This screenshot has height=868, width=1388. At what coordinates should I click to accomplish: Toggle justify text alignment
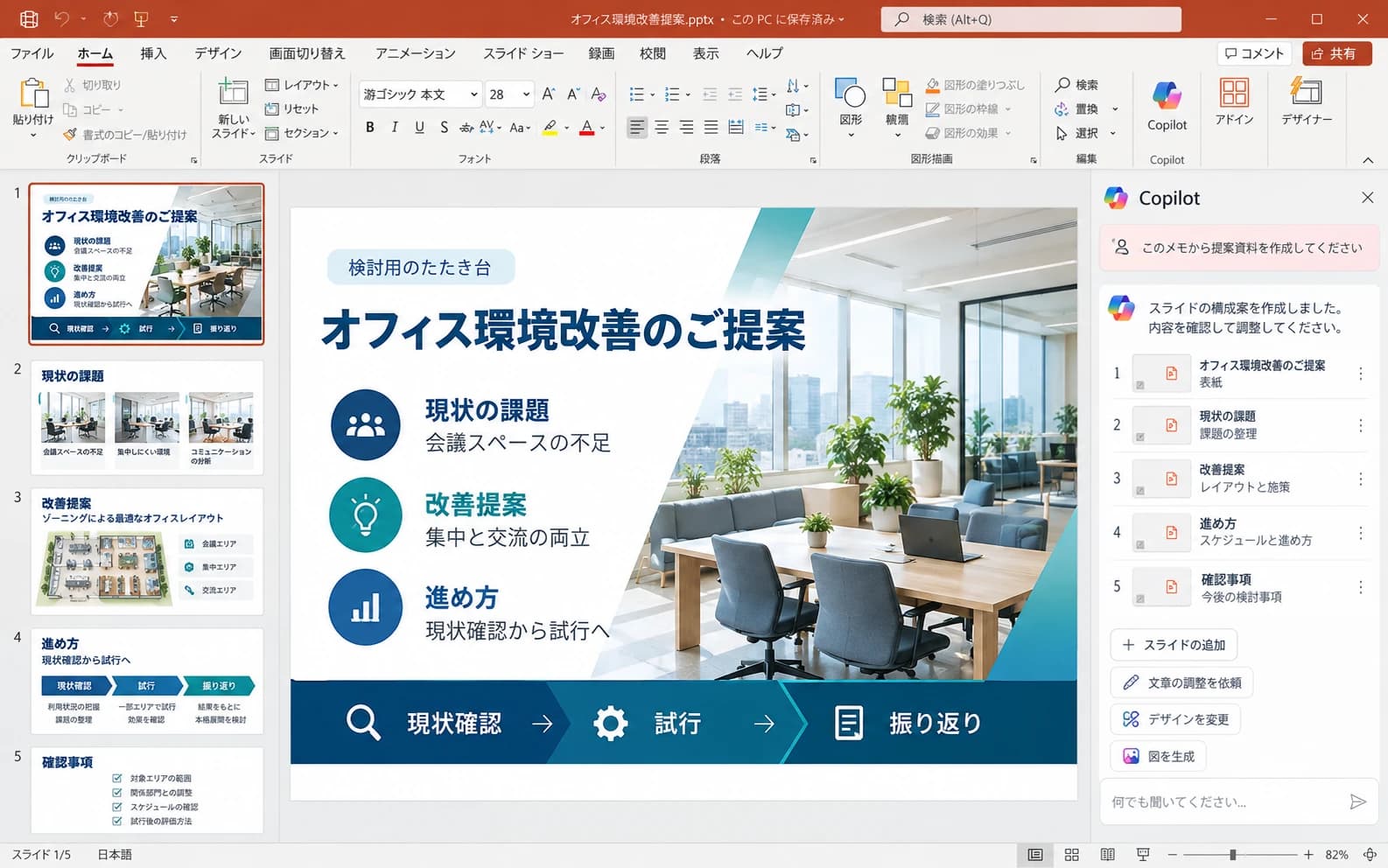(711, 128)
